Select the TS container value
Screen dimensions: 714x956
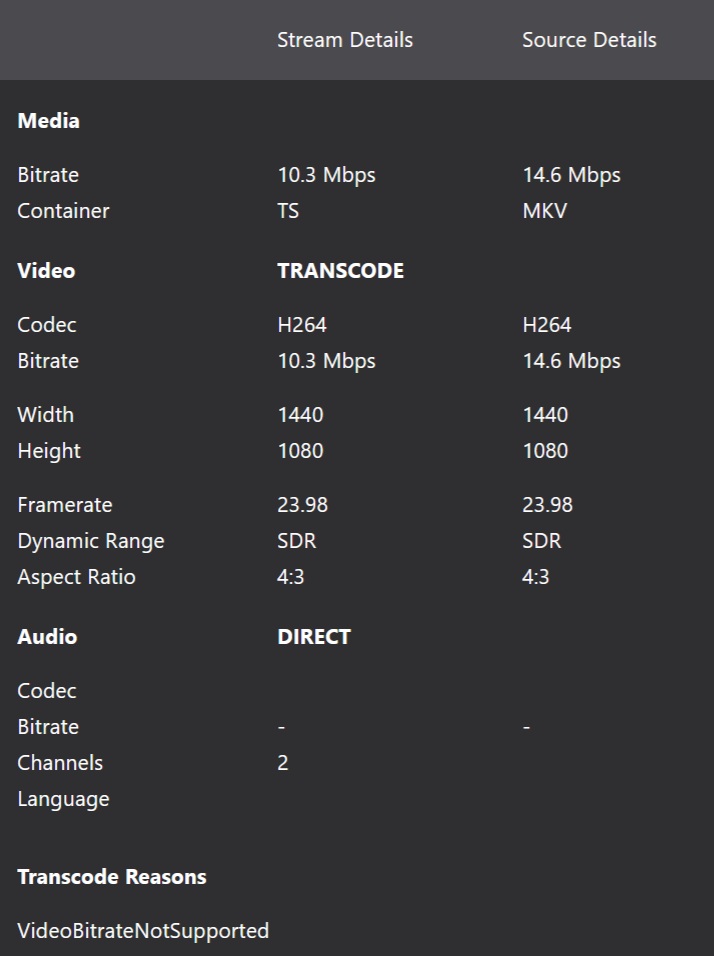pyautogui.click(x=288, y=211)
